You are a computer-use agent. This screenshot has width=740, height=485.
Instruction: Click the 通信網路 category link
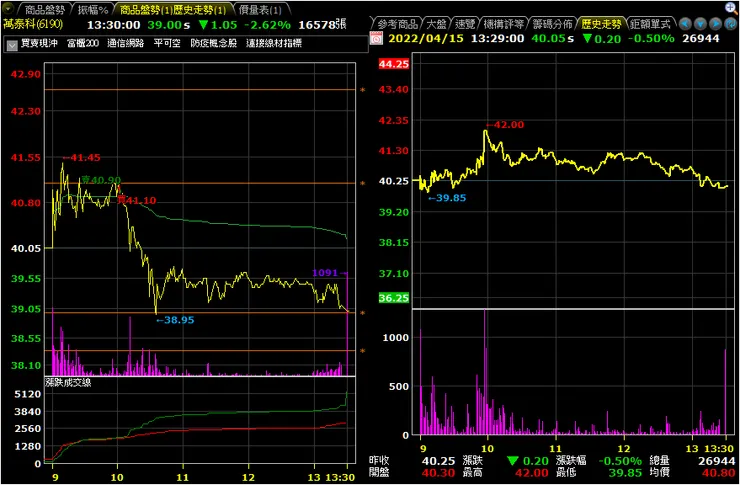pos(126,43)
